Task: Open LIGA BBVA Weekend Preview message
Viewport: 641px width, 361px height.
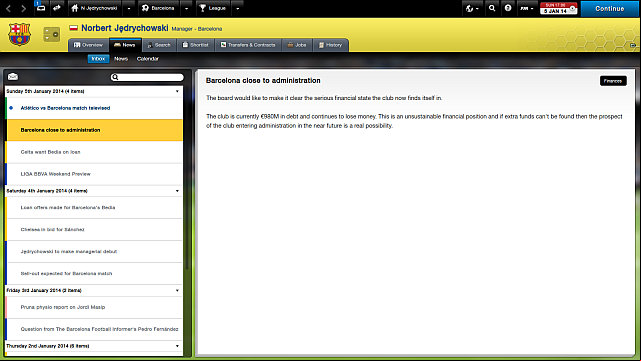Action: point(94,174)
